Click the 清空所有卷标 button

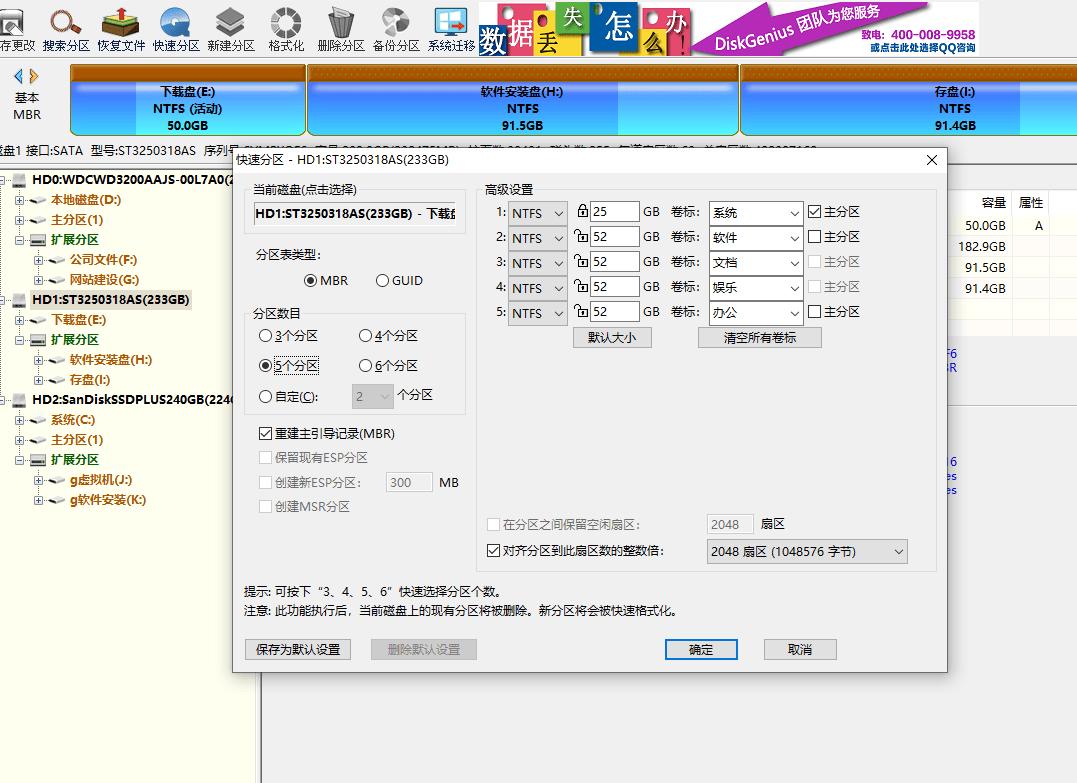point(761,337)
